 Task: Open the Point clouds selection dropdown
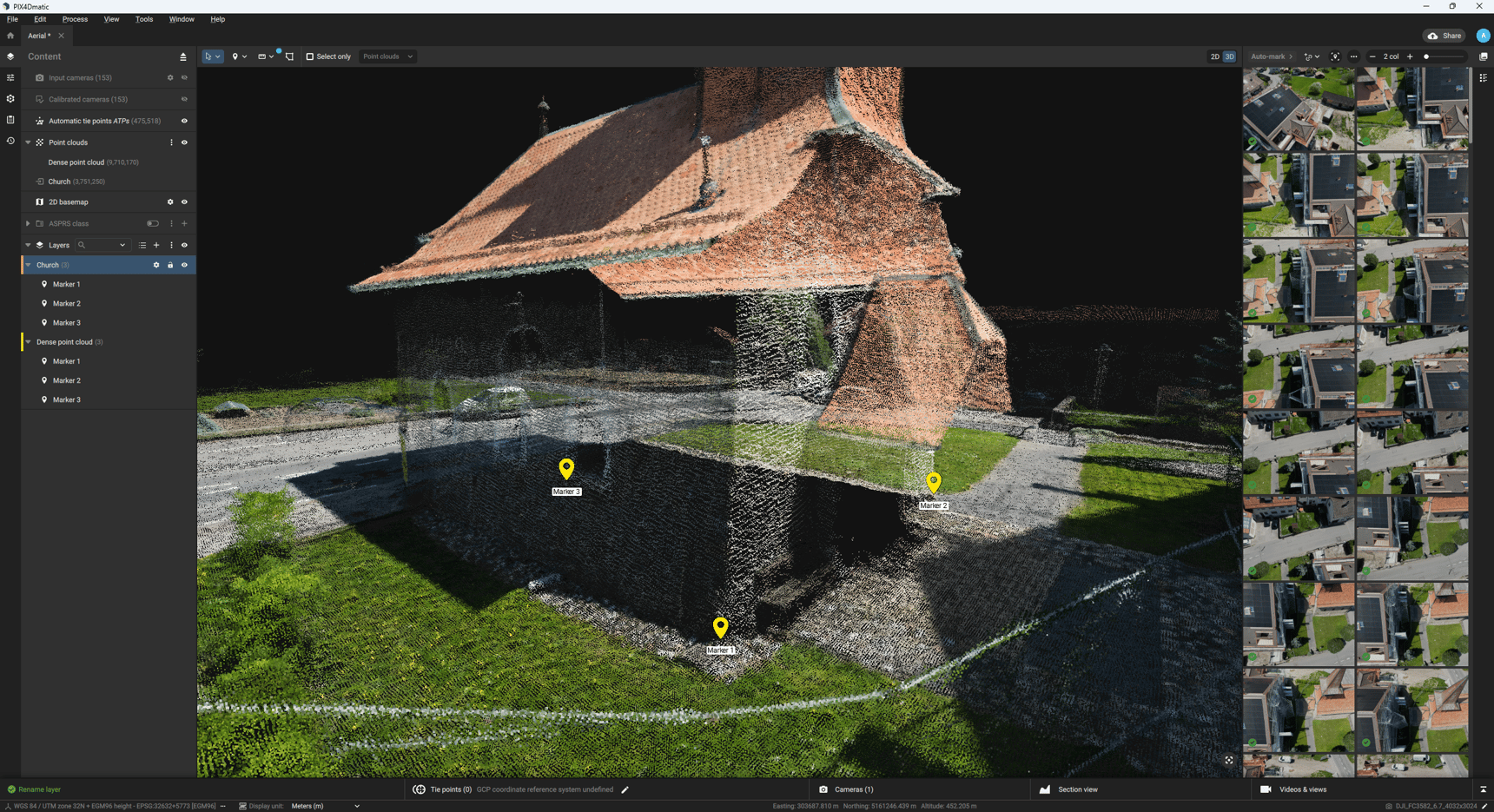(387, 56)
